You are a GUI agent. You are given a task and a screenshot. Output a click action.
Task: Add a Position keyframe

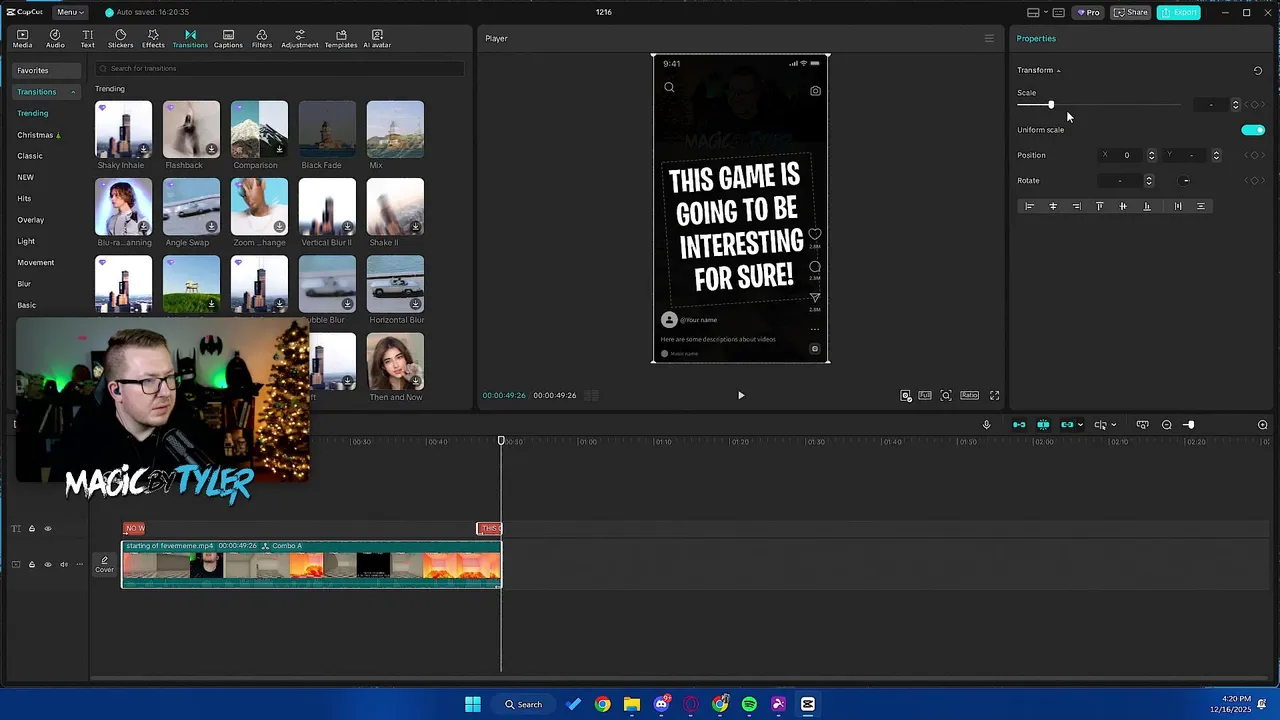click(1254, 155)
